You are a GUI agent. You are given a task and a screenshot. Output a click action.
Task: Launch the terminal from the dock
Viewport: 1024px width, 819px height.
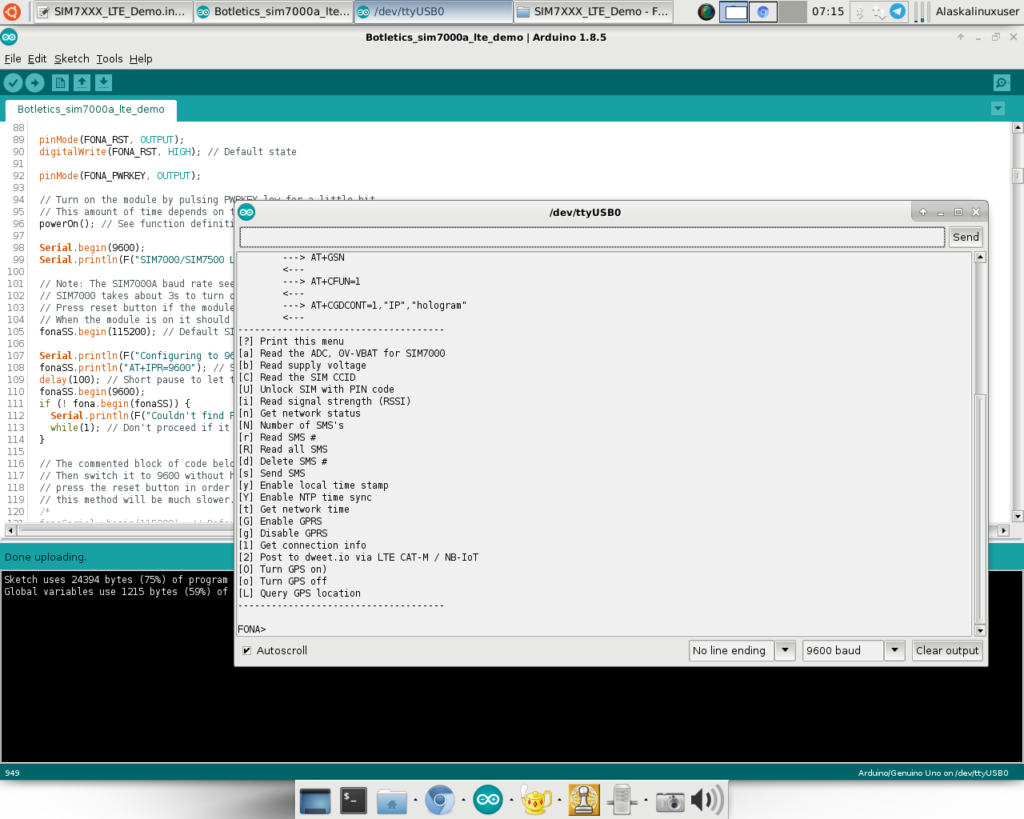point(354,799)
